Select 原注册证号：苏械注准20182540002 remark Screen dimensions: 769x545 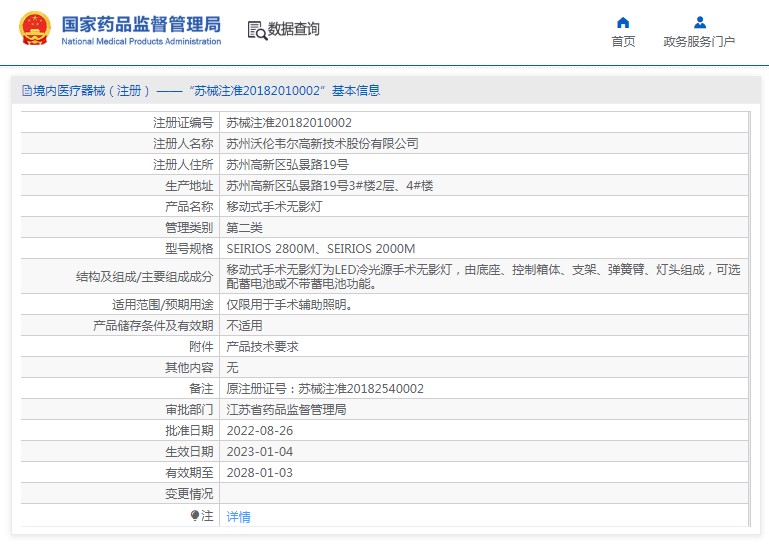click(x=325, y=389)
